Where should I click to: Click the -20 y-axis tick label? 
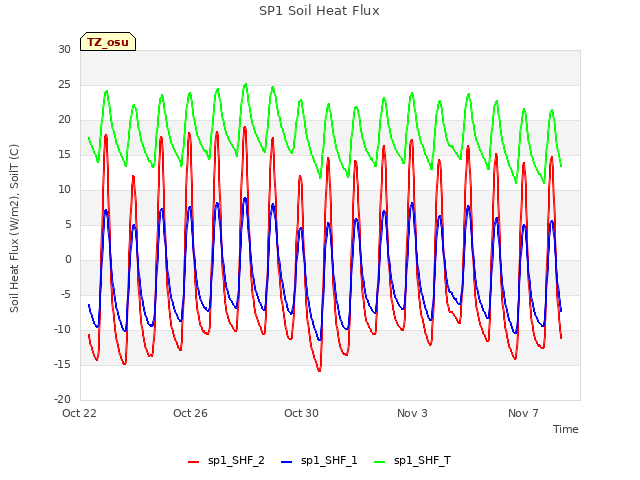tap(63, 399)
